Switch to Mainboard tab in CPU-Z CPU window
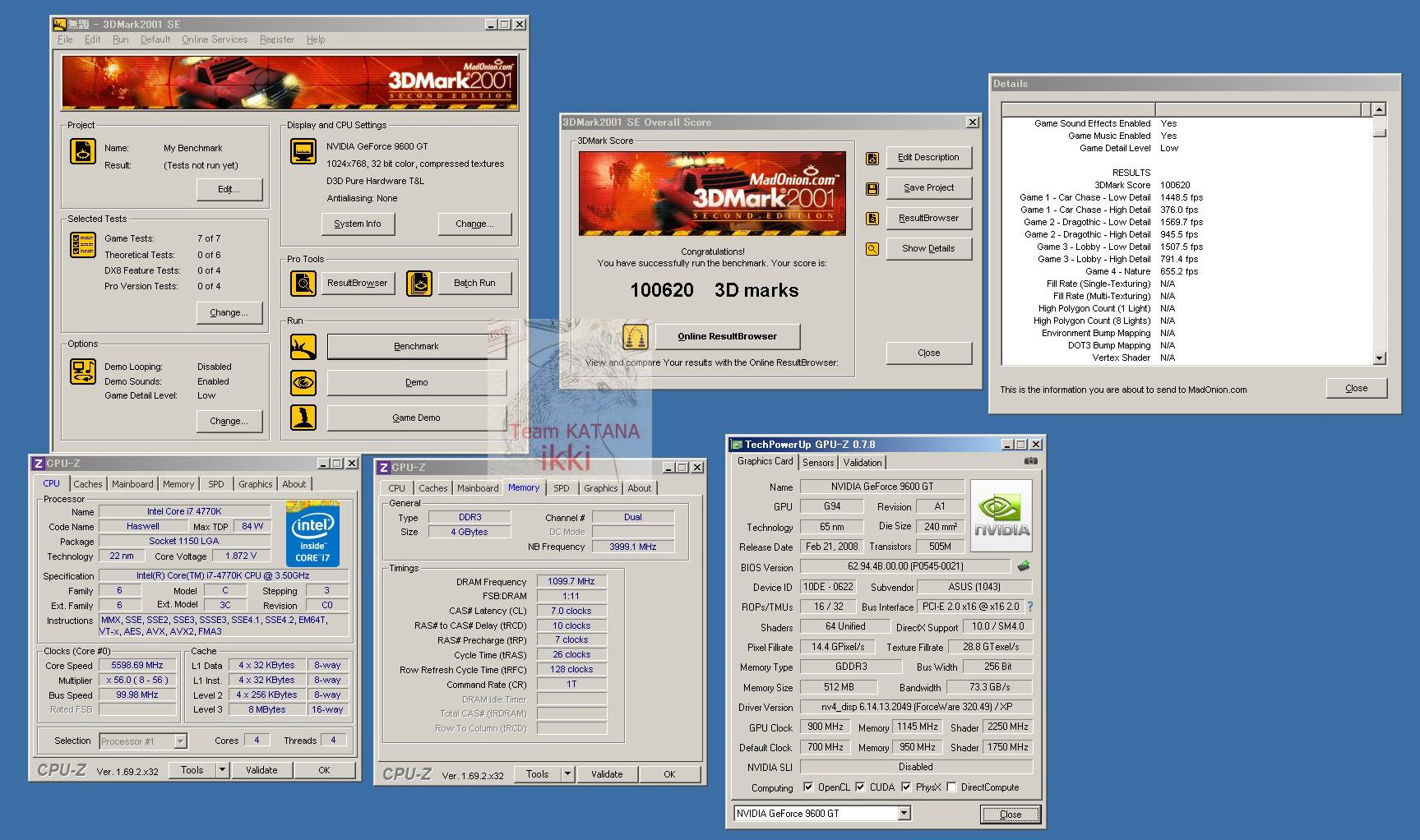1420x840 pixels. pyautogui.click(x=132, y=484)
